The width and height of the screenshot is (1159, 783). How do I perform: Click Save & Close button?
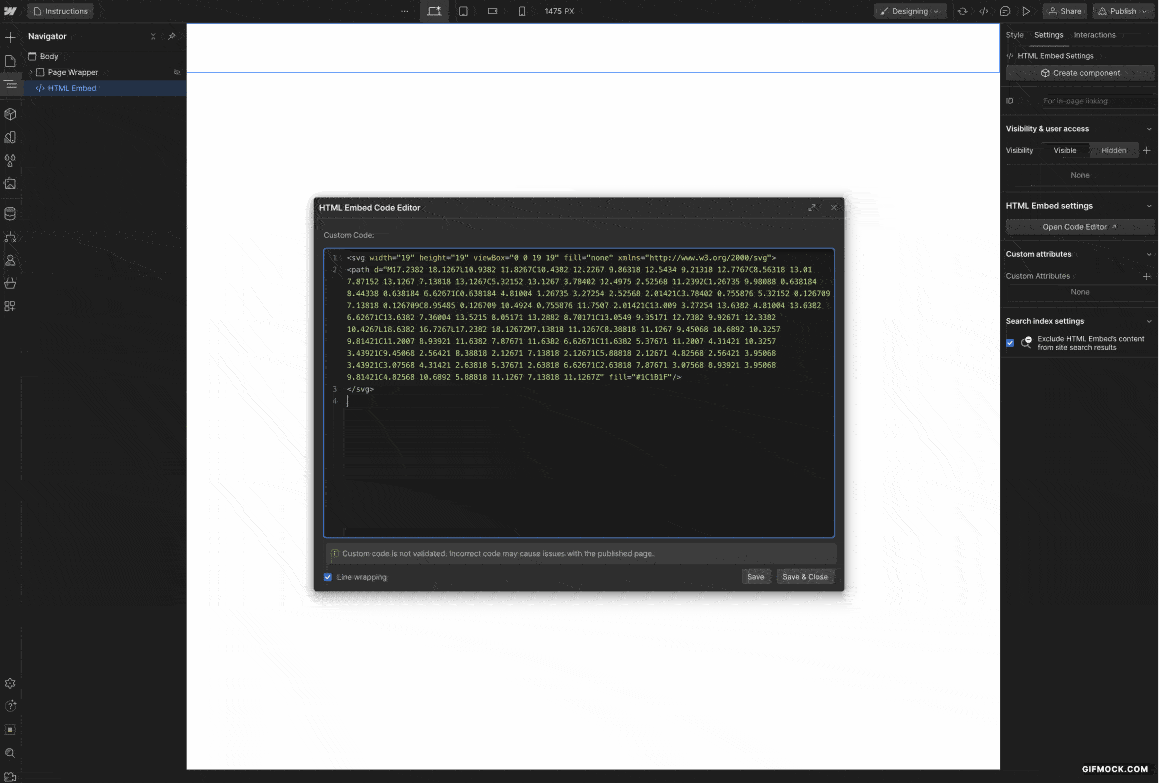[x=805, y=577]
